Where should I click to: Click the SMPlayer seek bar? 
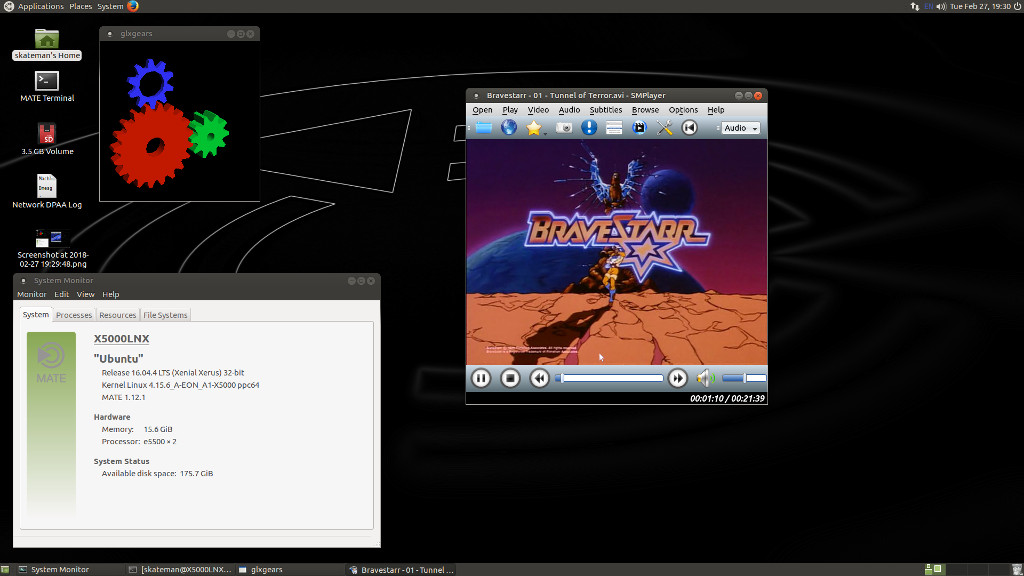coord(609,378)
